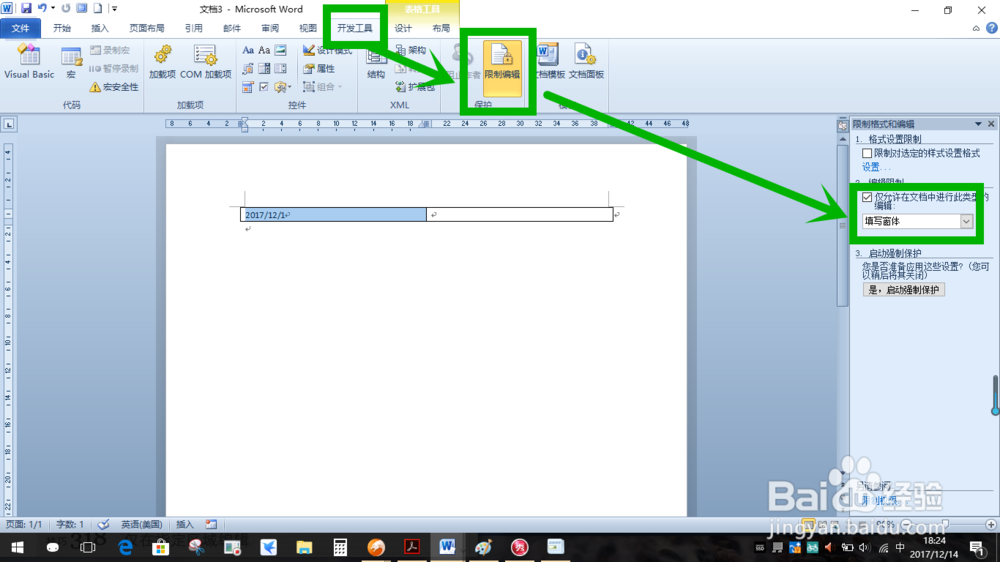Switch to View (视图) tab
This screenshot has width=1000, height=562.
point(308,28)
